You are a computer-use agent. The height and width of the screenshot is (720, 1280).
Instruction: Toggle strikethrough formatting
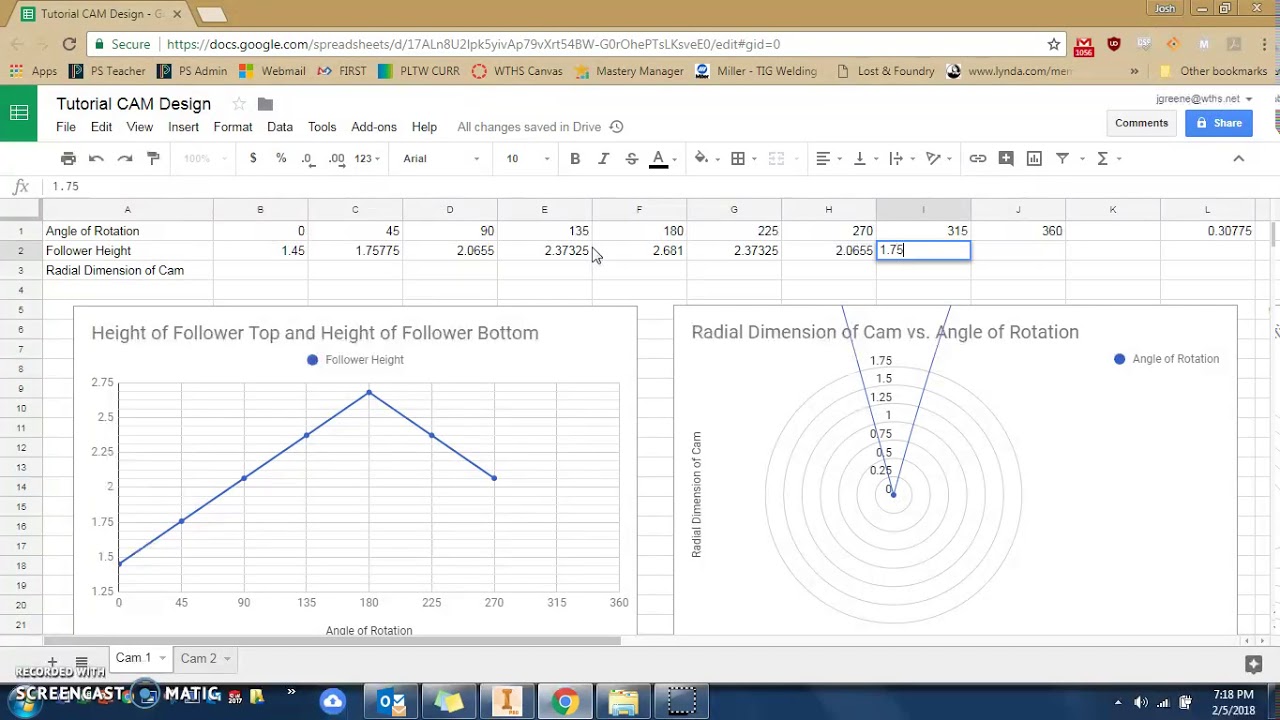coord(631,158)
